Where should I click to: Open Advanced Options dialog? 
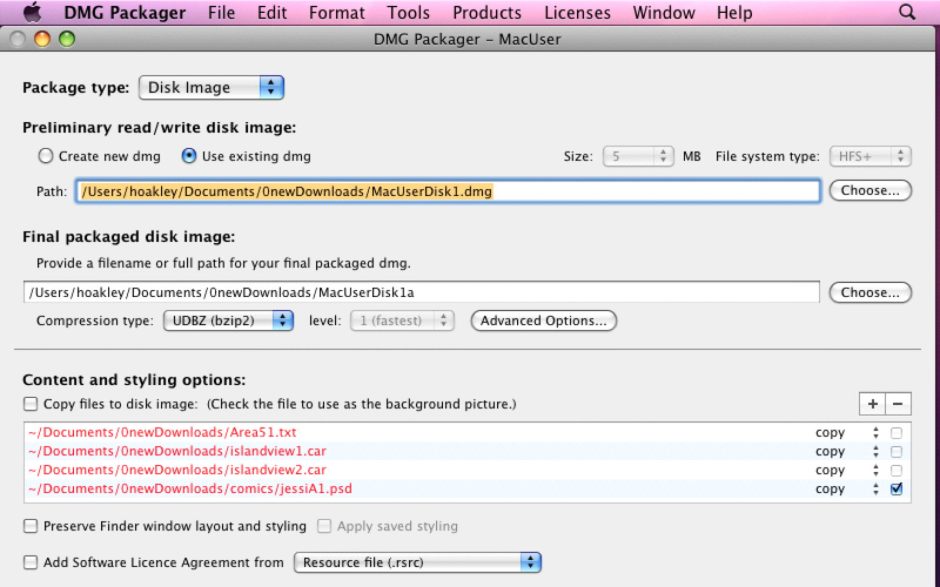544,321
